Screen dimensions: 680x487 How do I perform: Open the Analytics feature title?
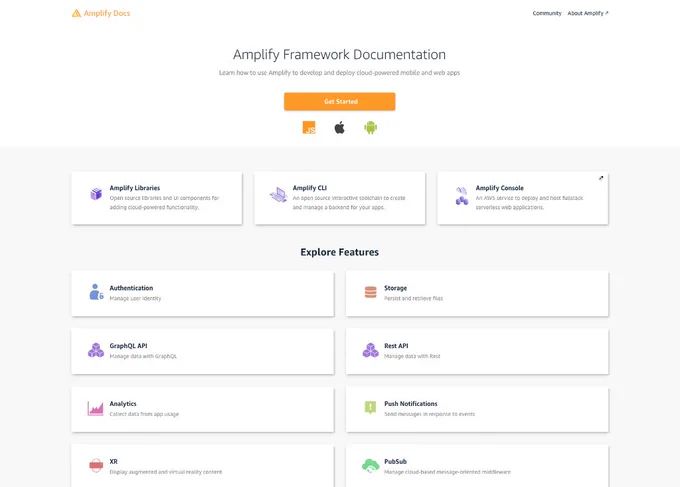click(123, 404)
